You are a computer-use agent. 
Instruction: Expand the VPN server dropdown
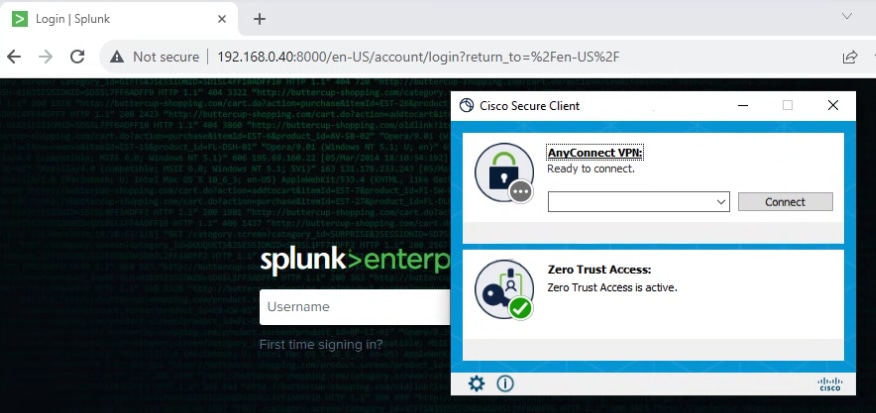721,202
